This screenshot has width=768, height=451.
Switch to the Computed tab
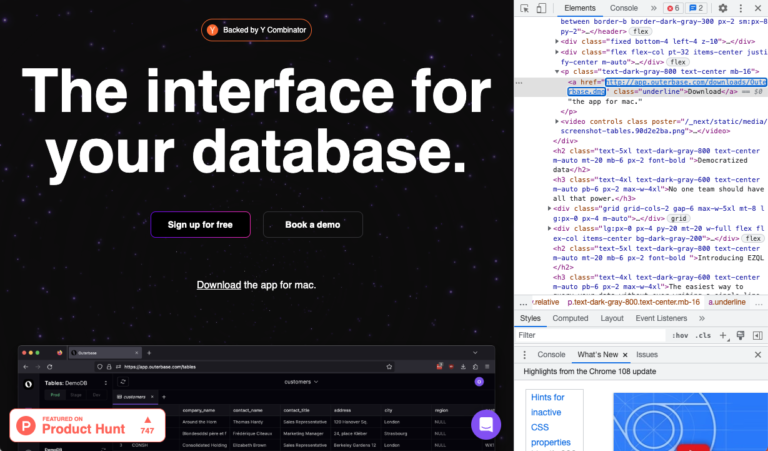pos(570,318)
